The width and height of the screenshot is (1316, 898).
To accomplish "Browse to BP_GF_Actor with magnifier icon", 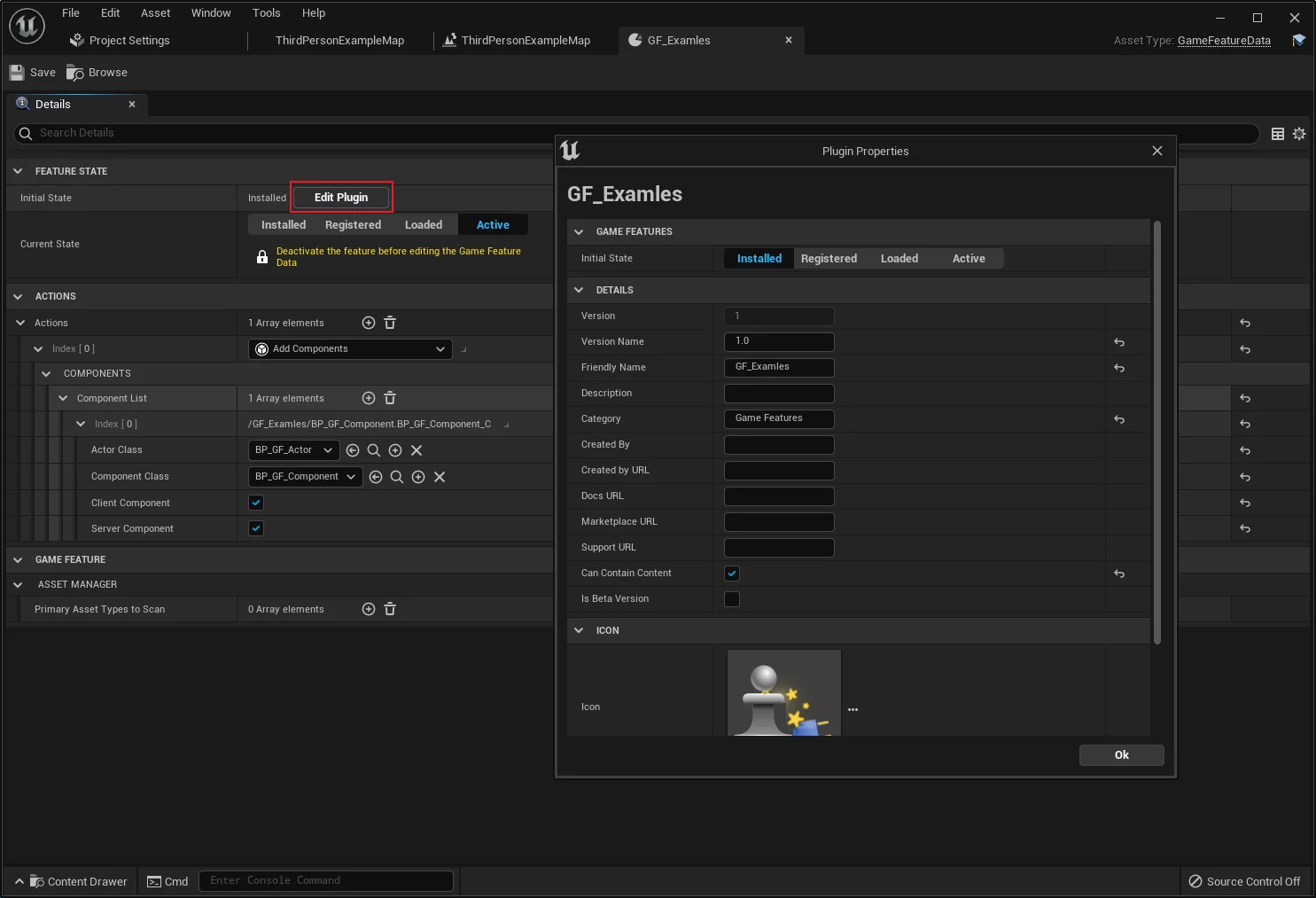I will pyautogui.click(x=374, y=450).
